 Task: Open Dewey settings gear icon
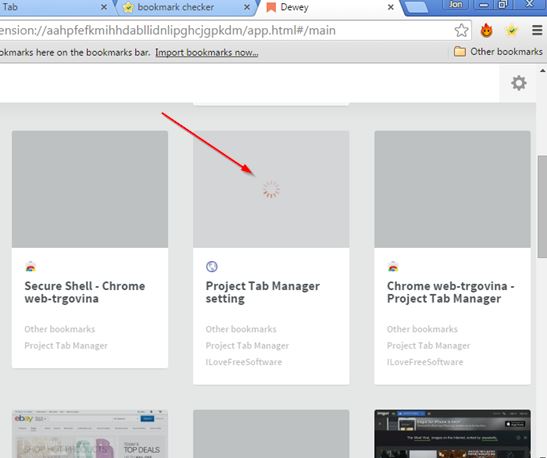[x=518, y=83]
